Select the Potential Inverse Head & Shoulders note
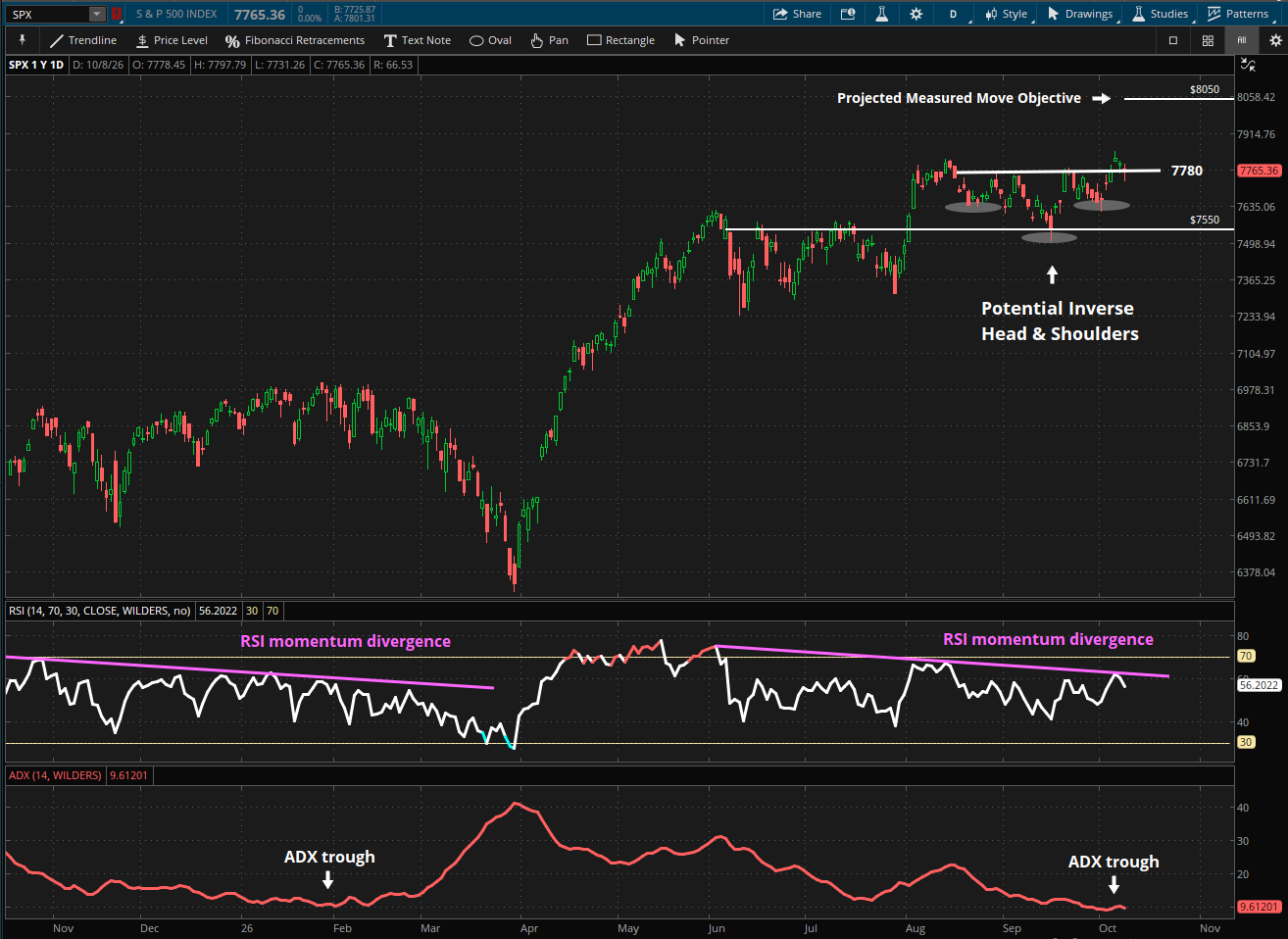Screen dimensions: 1288x939 [x=1060, y=321]
